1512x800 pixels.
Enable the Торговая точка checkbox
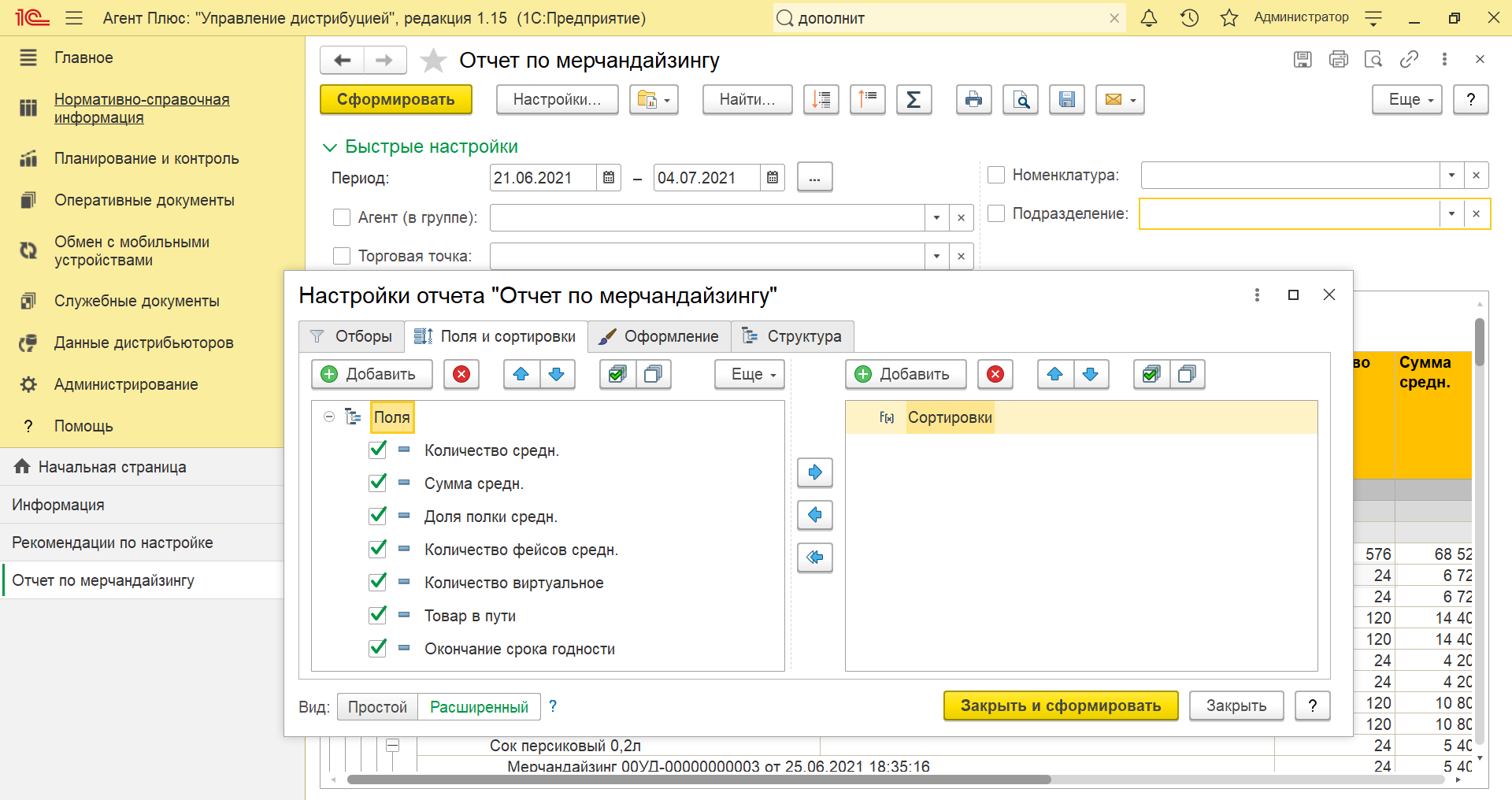342,256
